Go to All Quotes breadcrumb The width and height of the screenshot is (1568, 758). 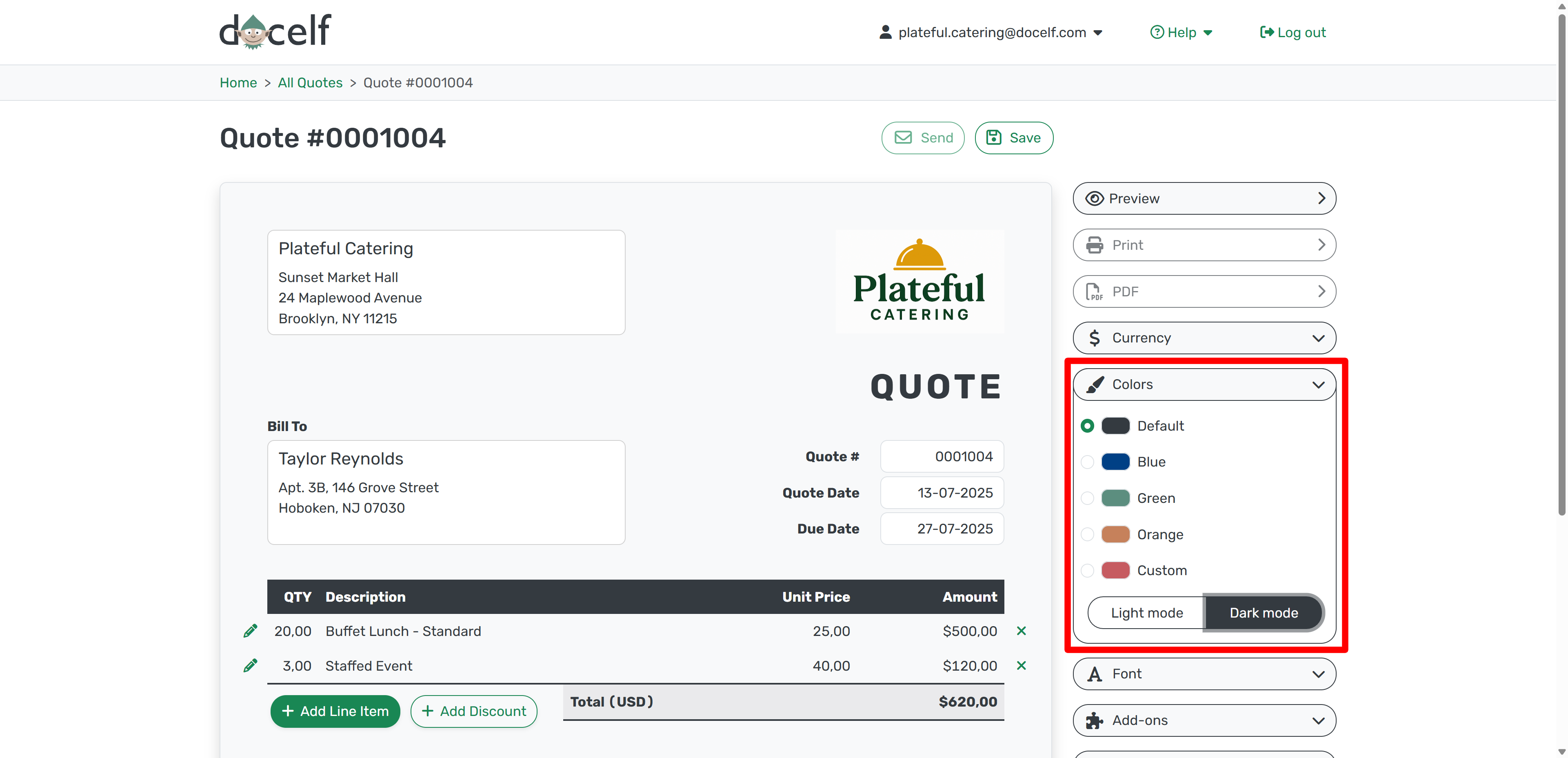pos(310,83)
